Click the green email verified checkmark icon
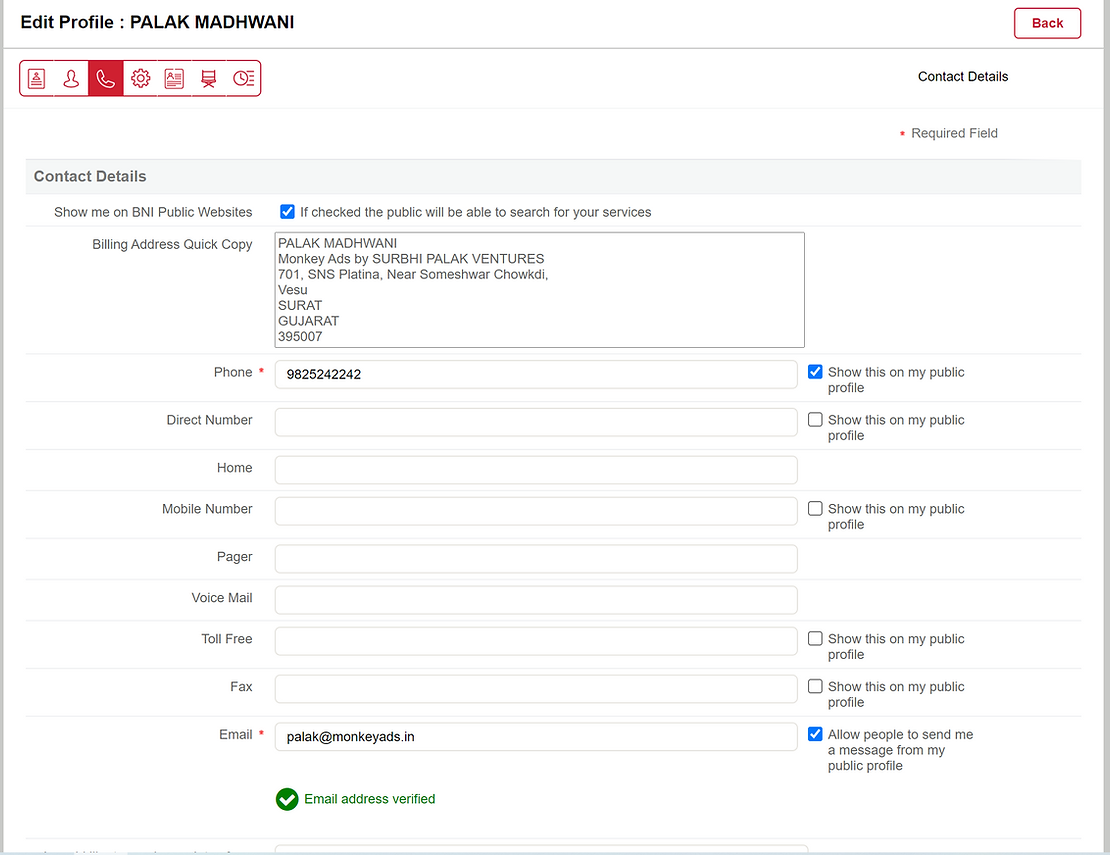This screenshot has height=855, width=1110. 287,799
